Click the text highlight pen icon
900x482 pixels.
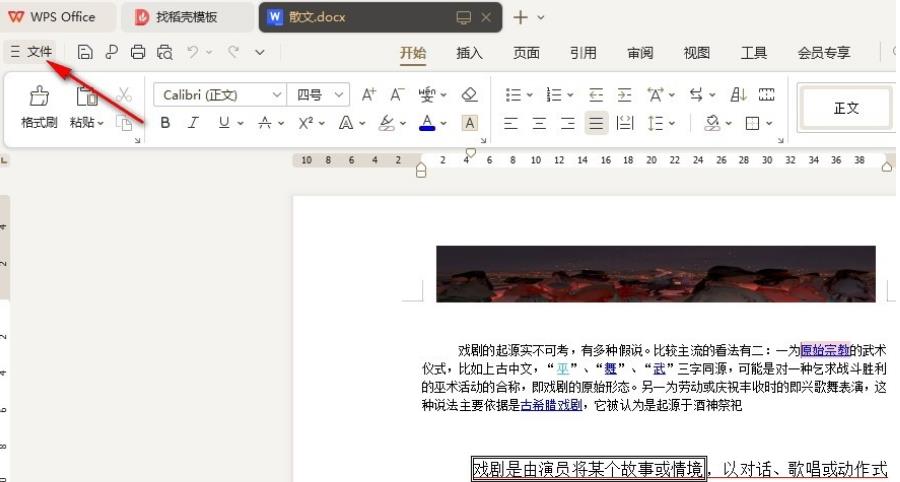387,123
